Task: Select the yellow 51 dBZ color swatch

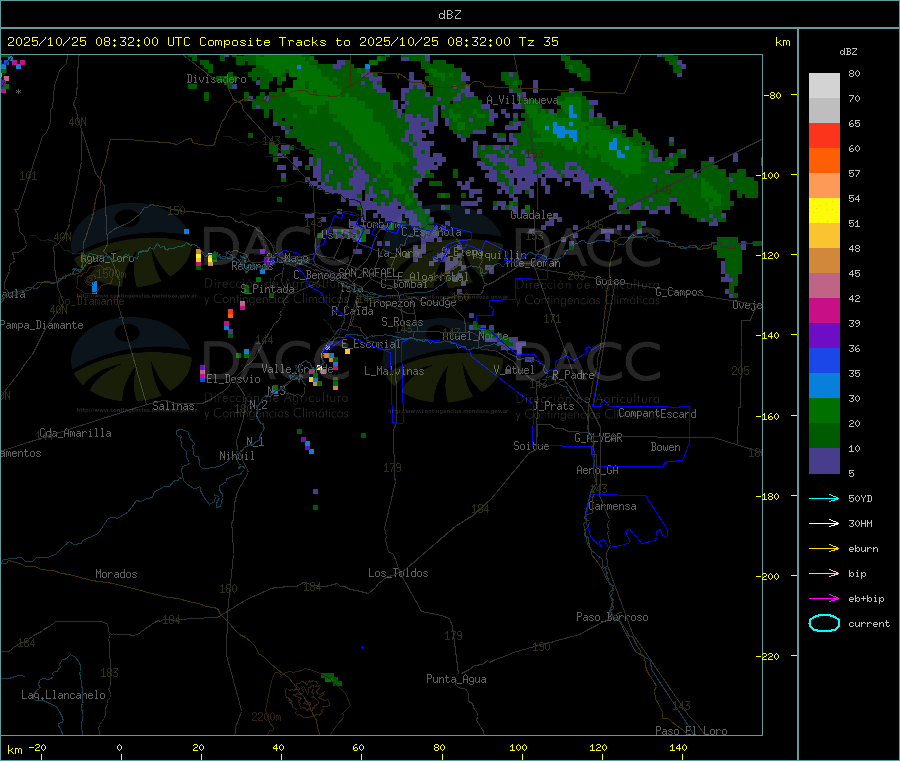Action: [824, 211]
